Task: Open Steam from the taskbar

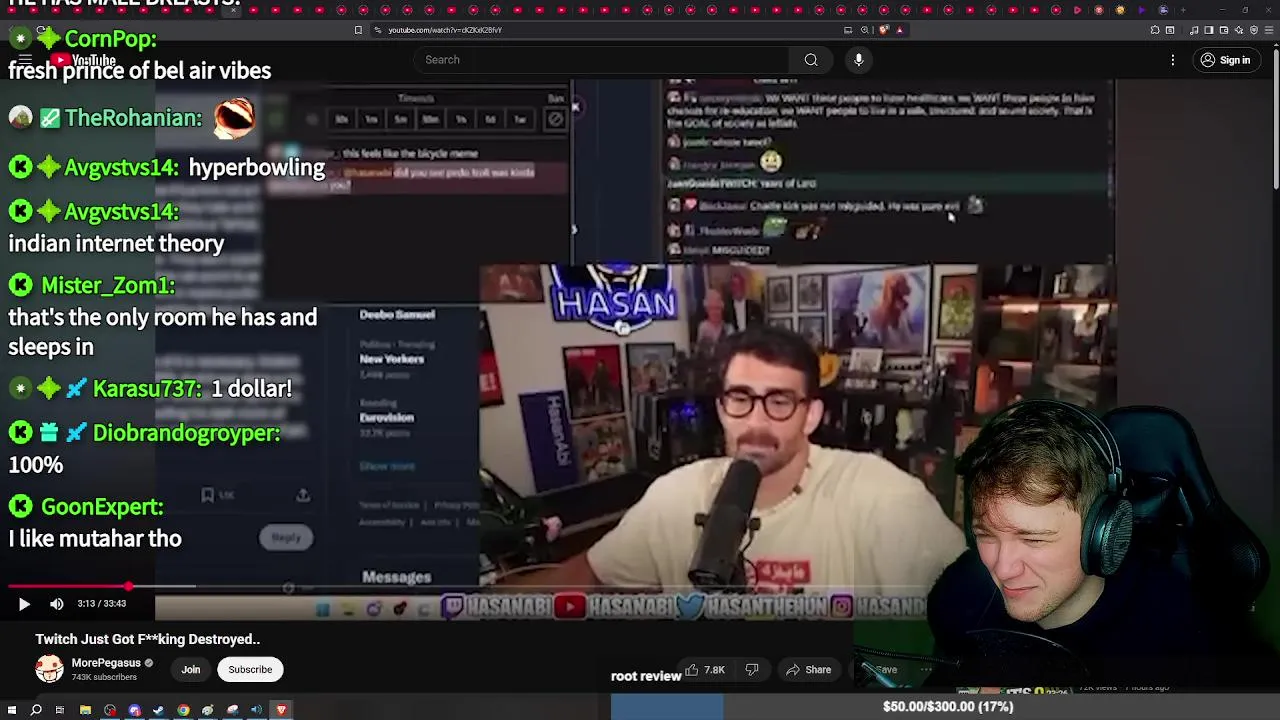Action: tap(159, 710)
